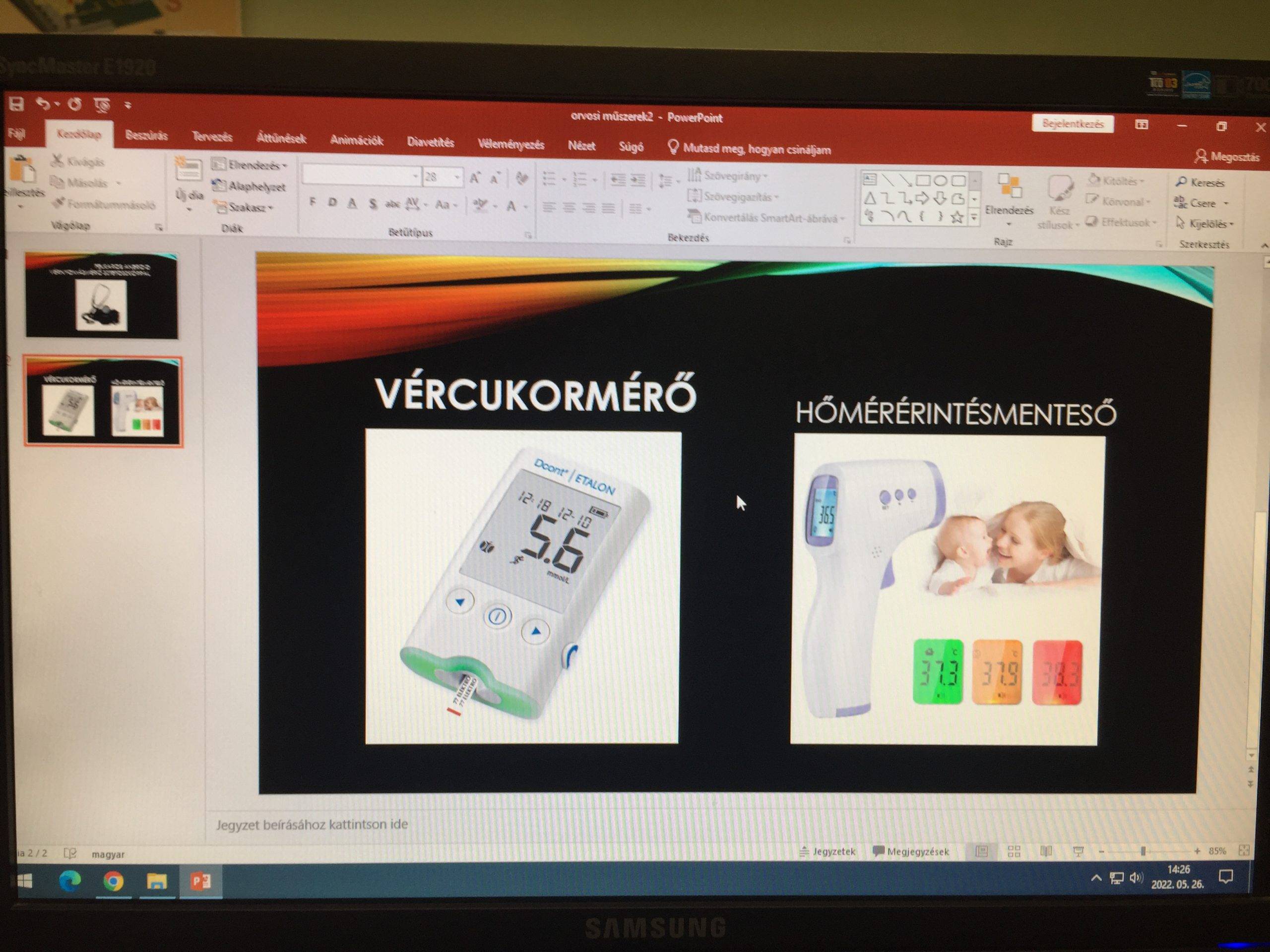
Task: Click the Formátummásoló format painter
Action: coord(104,204)
